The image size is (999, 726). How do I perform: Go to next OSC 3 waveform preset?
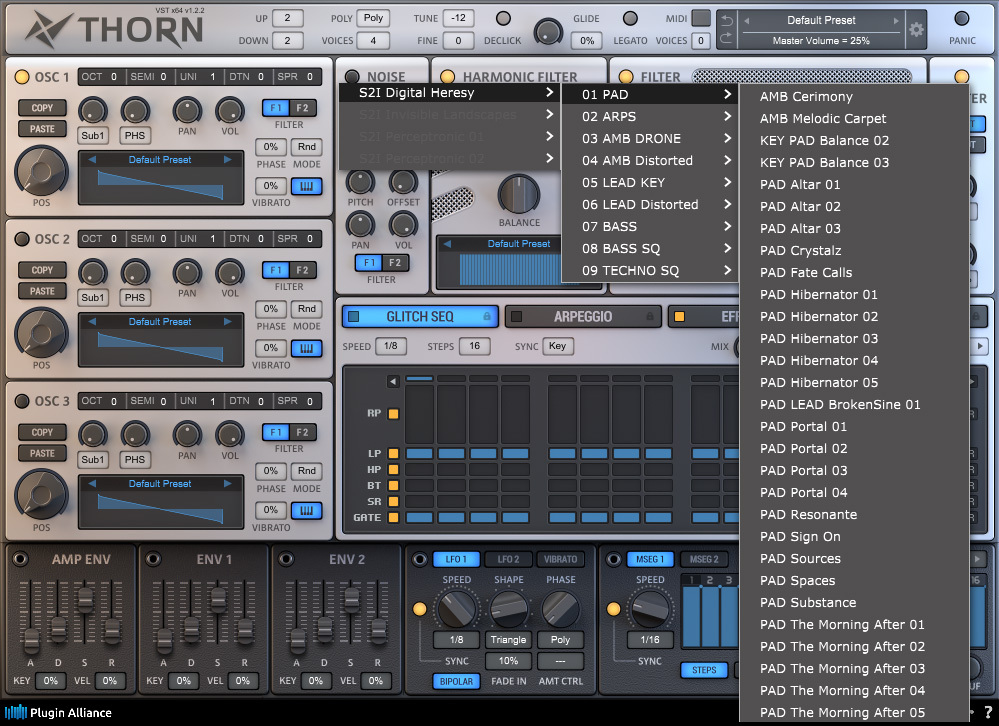(x=227, y=483)
